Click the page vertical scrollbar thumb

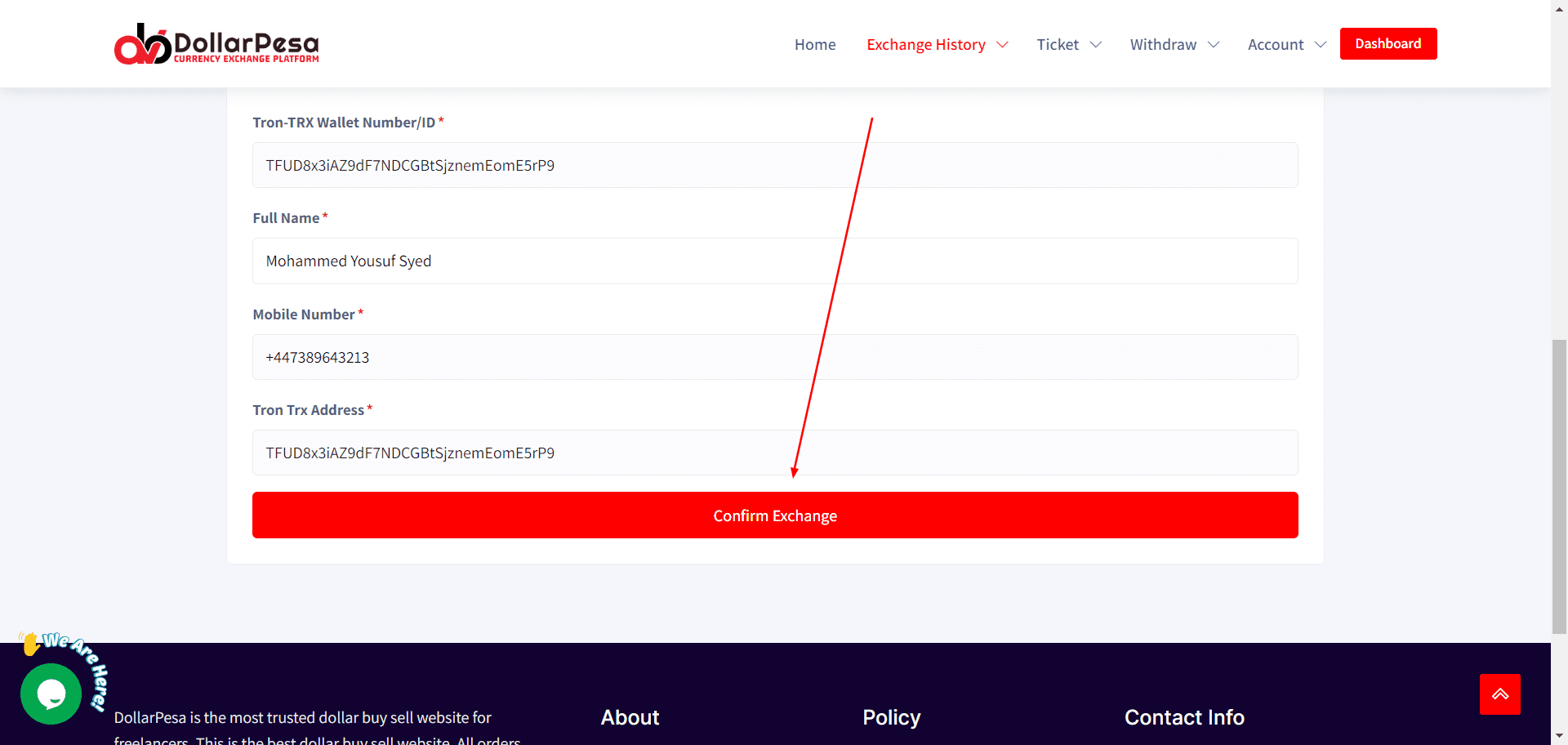(1559, 486)
